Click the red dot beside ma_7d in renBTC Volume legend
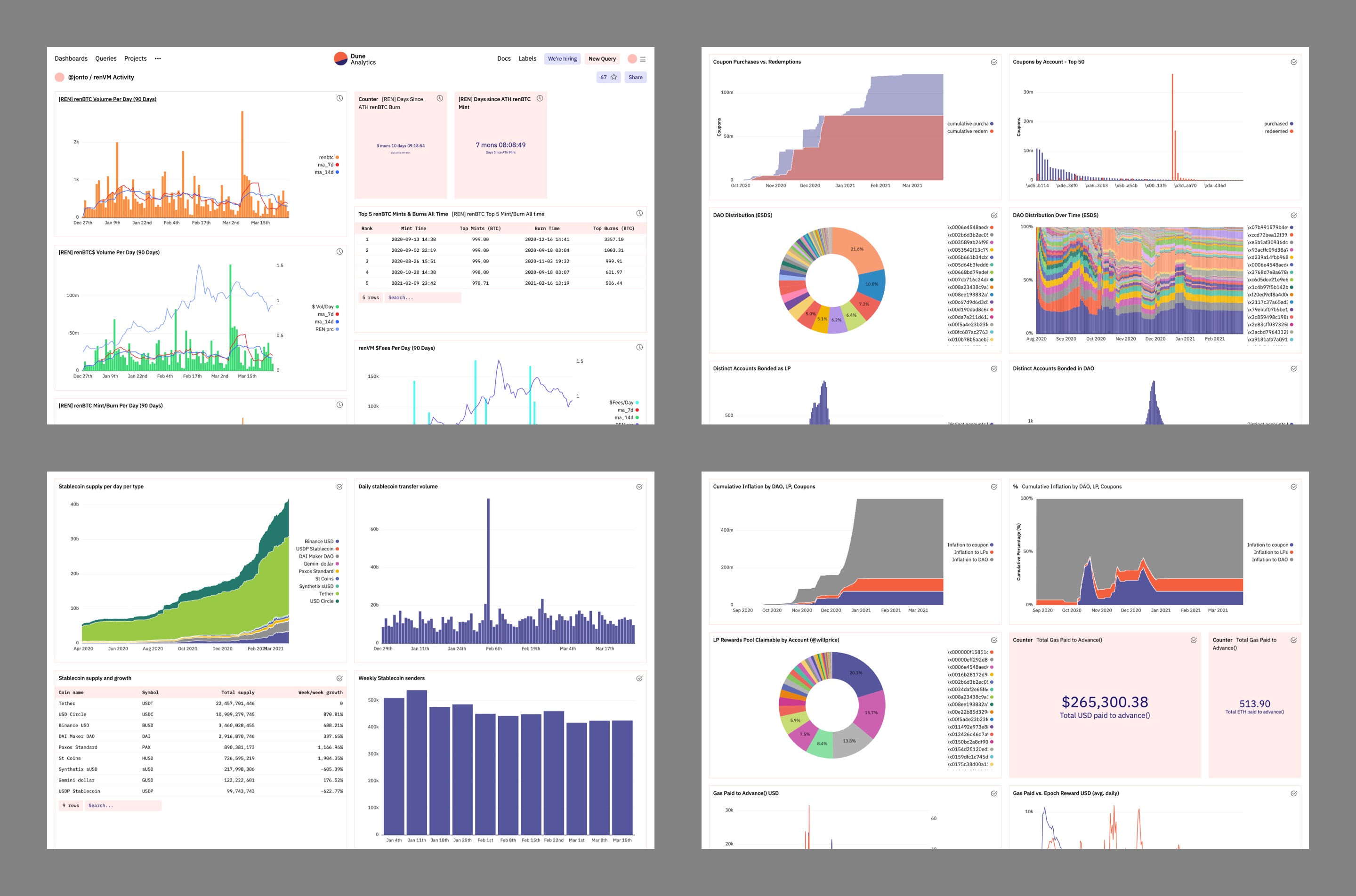This screenshot has width=1356, height=896. coord(337,165)
